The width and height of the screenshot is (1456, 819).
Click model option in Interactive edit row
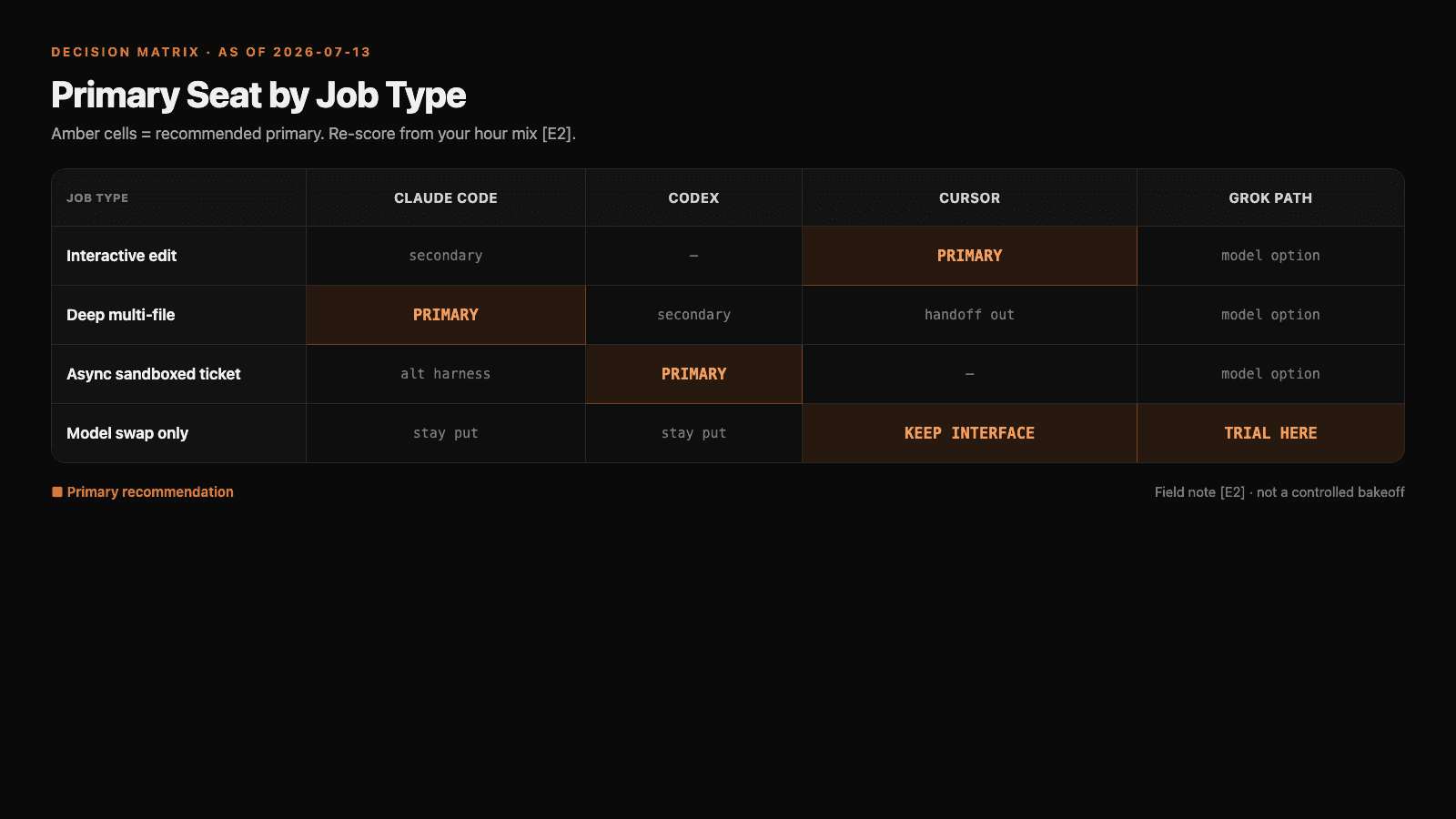click(x=1270, y=256)
